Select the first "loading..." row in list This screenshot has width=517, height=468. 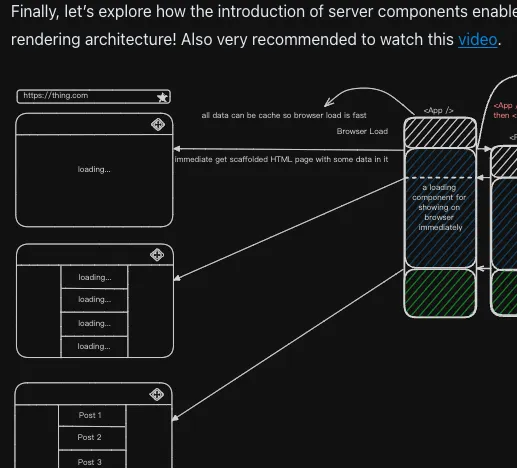[x=95, y=277]
